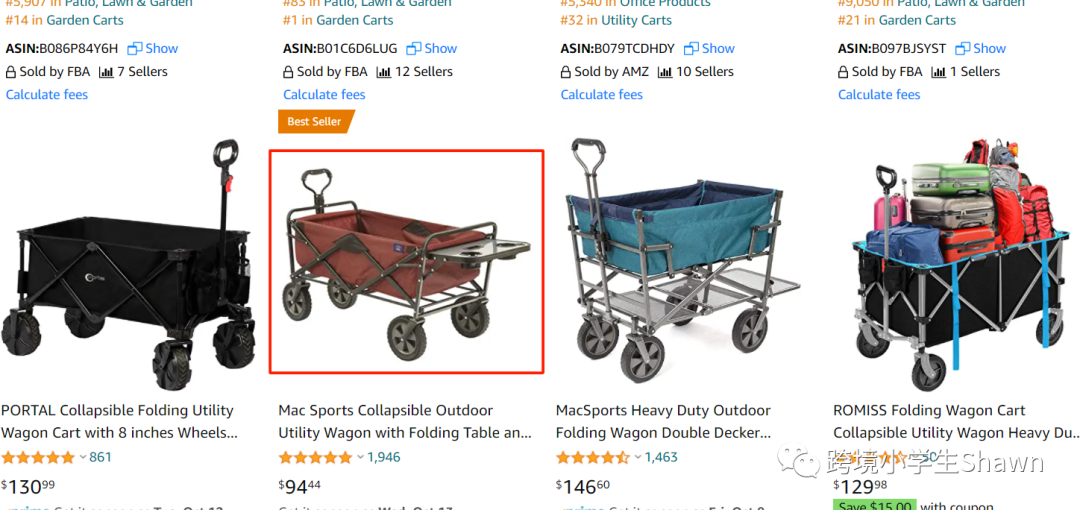Click the bar chart icon beside 12 Sellers
The image size is (1080, 510).
tap(383, 72)
